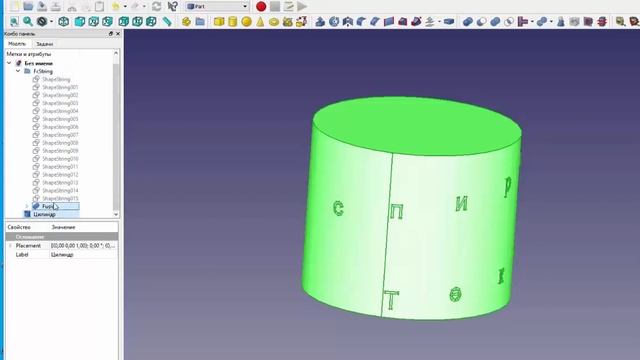
Task: Create a Box primitive
Action: point(219,21)
